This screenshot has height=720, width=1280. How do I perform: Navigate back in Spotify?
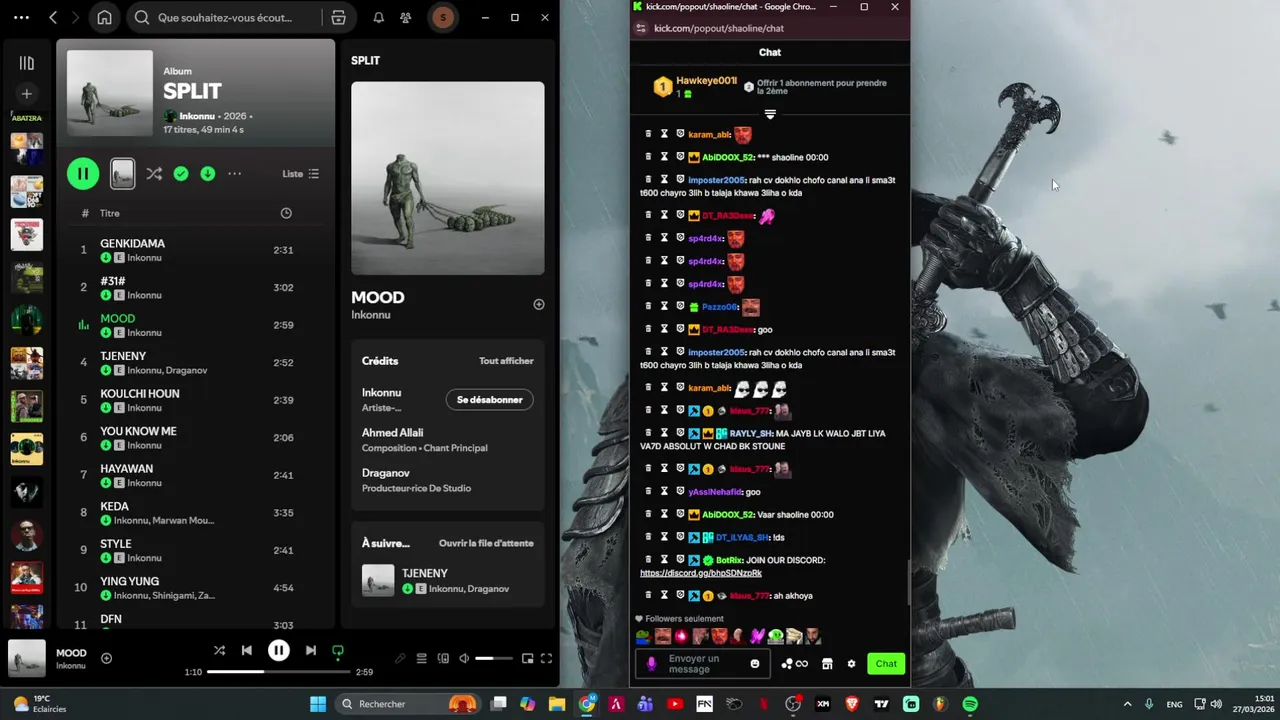coord(53,17)
